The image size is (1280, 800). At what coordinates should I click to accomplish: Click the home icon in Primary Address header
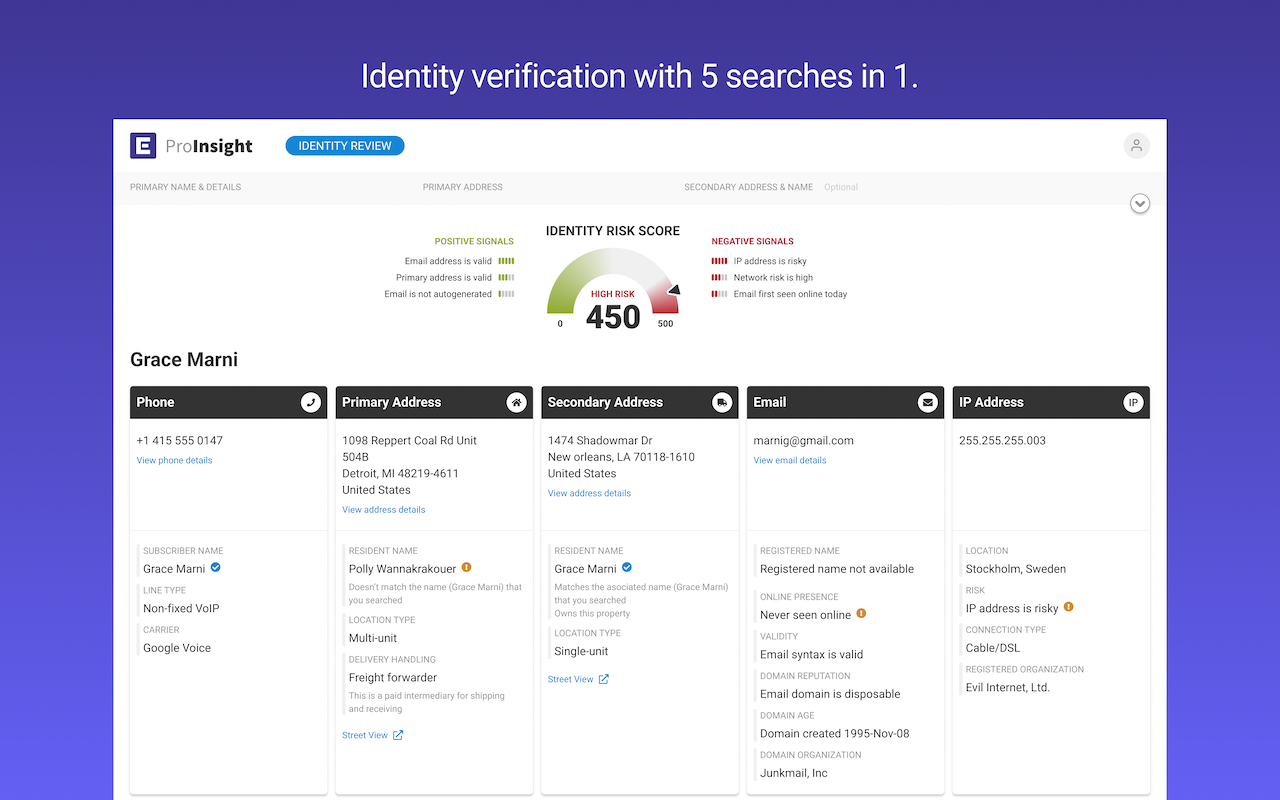(x=516, y=402)
